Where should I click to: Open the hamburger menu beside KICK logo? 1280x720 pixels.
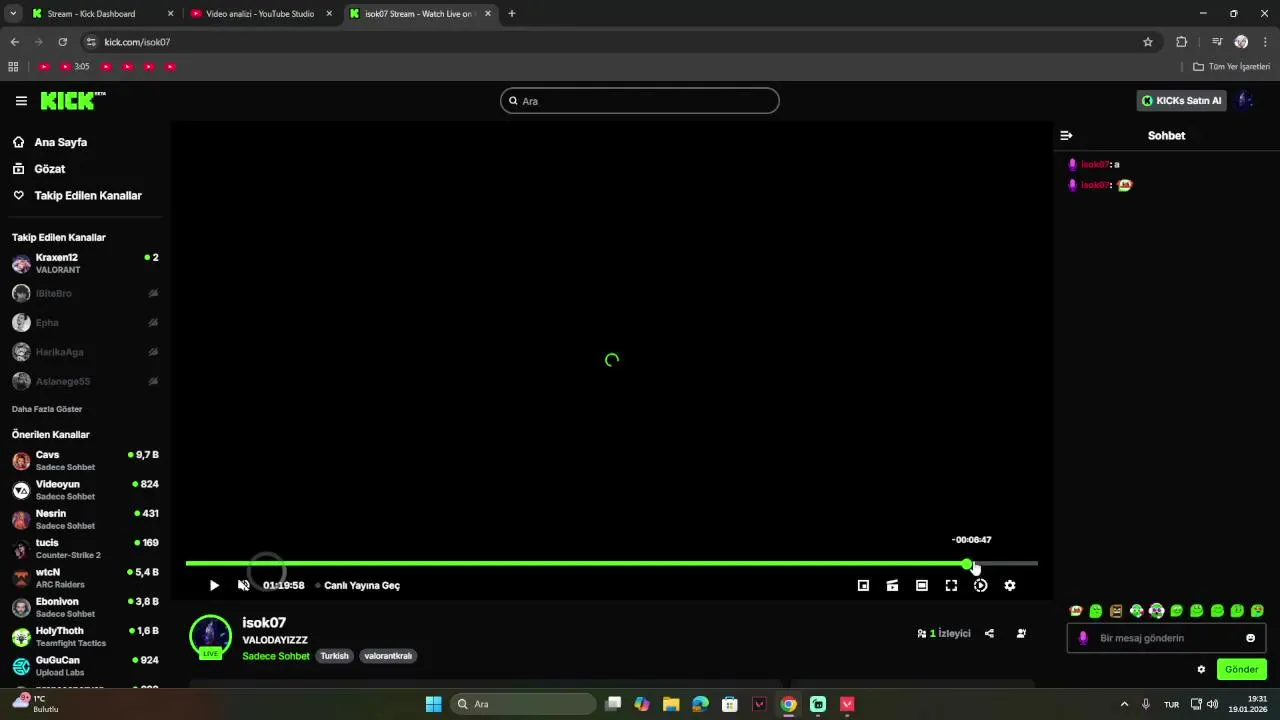pos(21,101)
